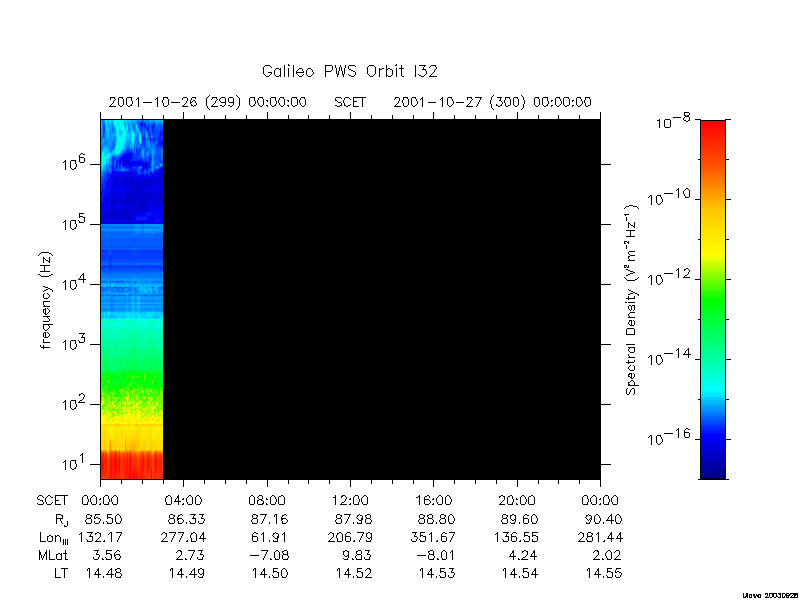800x600 pixels.
Task: Click the RJ value '86.33'
Action: (186, 519)
